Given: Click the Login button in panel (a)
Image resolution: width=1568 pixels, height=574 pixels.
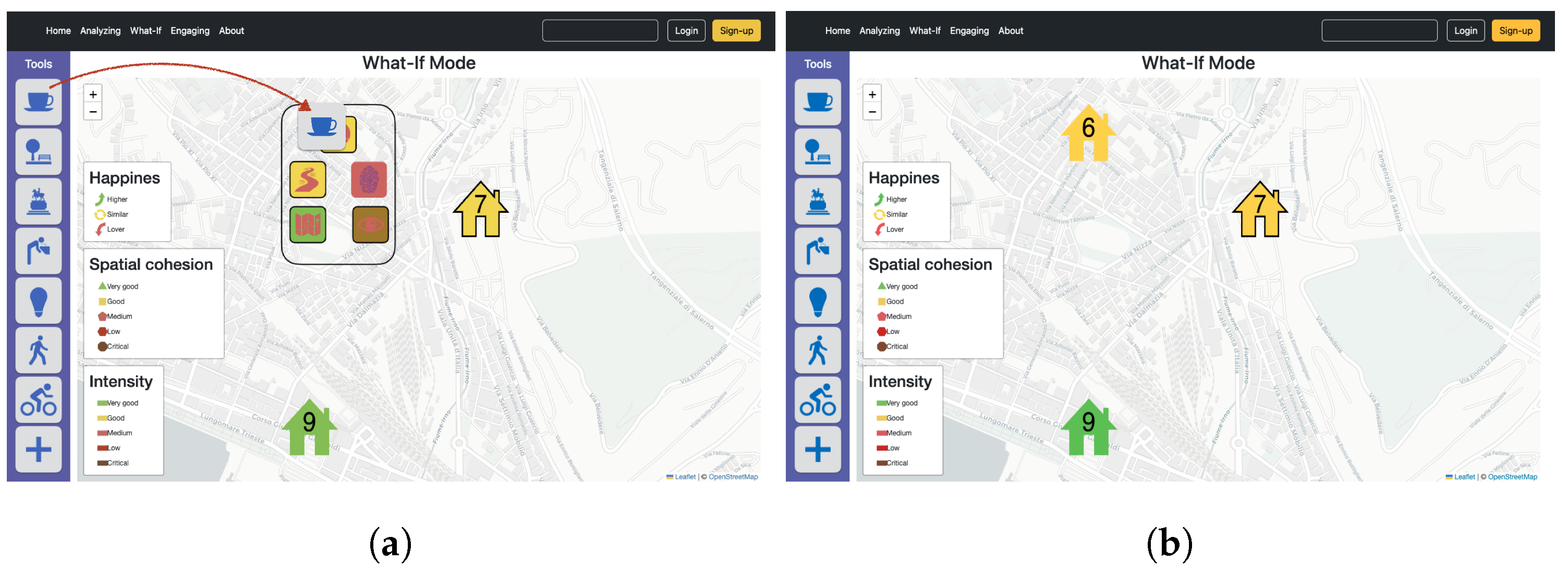Looking at the screenshot, I should pyautogui.click(x=686, y=30).
